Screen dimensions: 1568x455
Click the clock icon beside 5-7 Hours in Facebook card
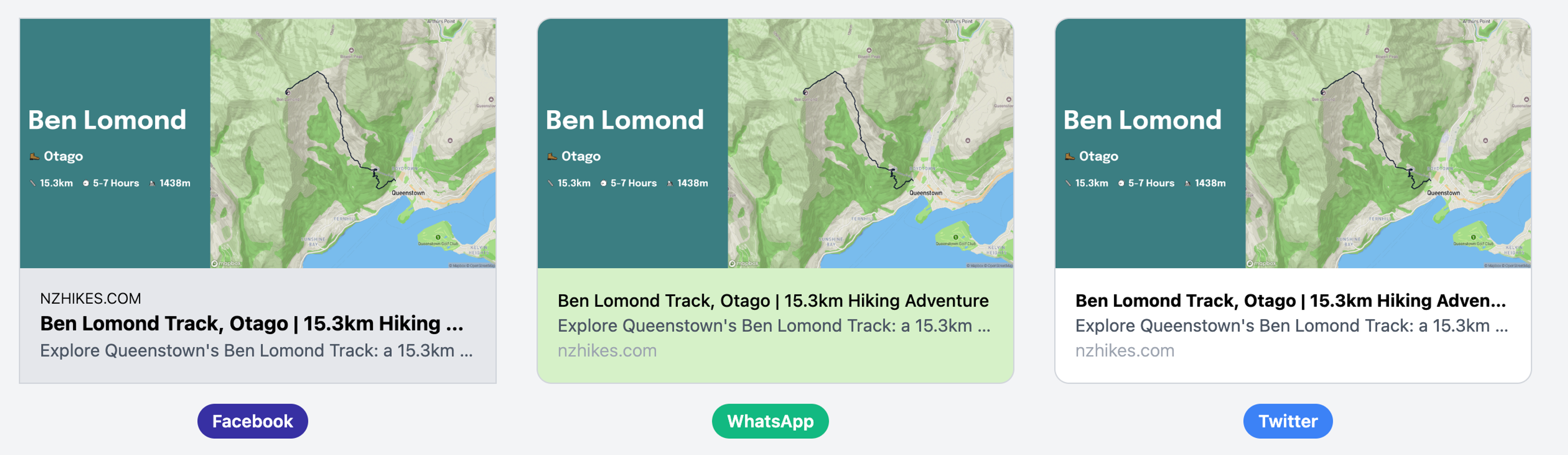point(86,183)
